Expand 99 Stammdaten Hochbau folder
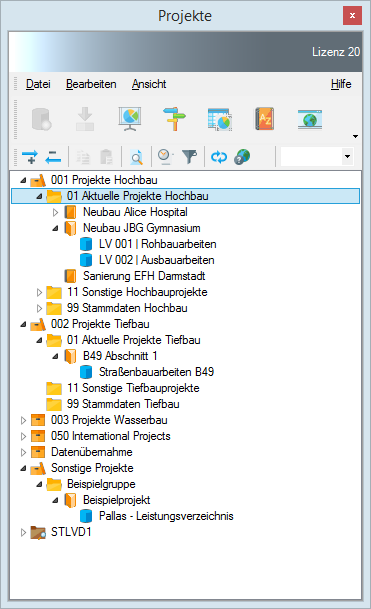The height and width of the screenshot is (609, 371). click(x=39, y=308)
